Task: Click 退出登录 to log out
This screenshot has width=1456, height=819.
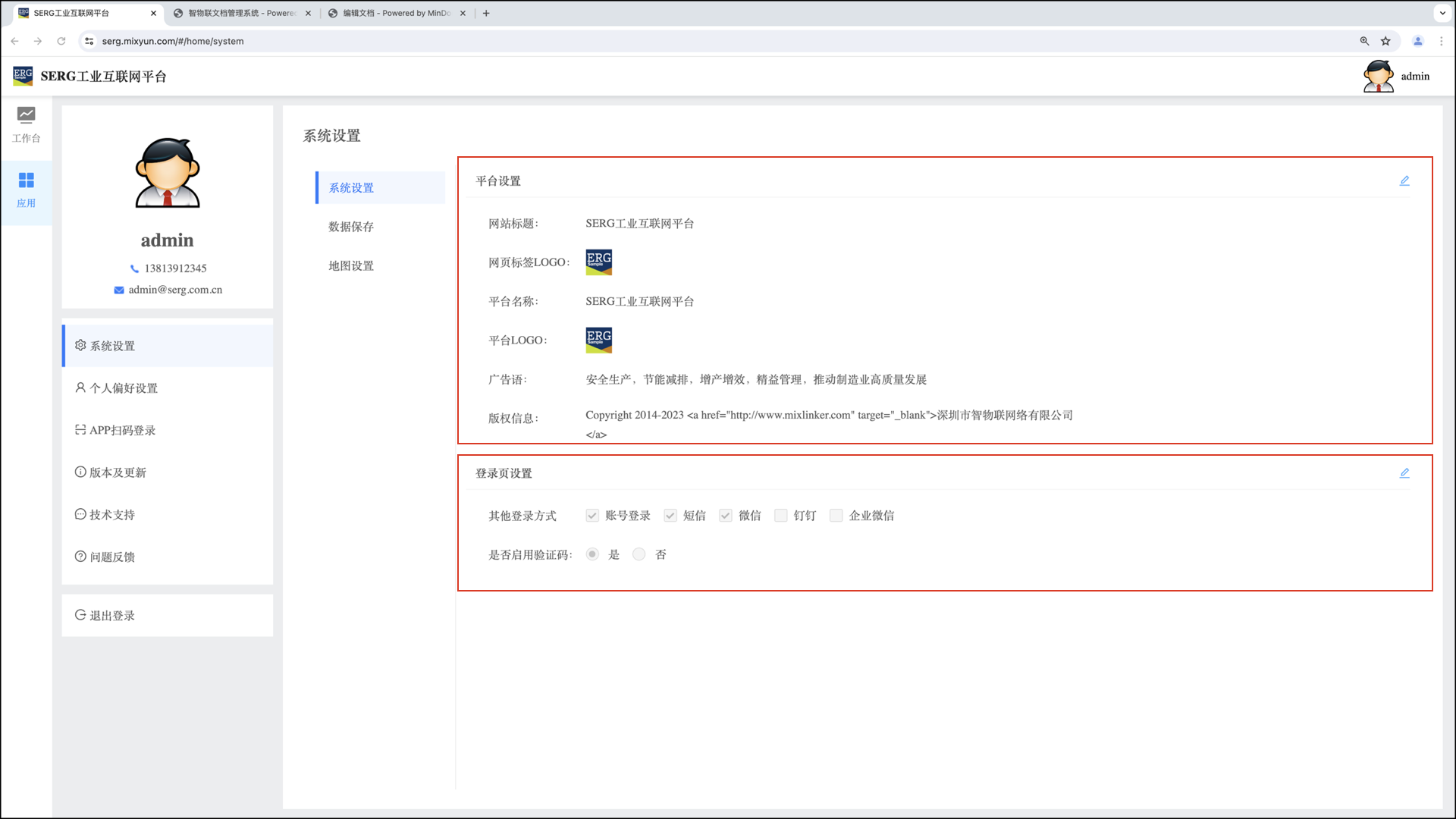Action: coord(112,616)
